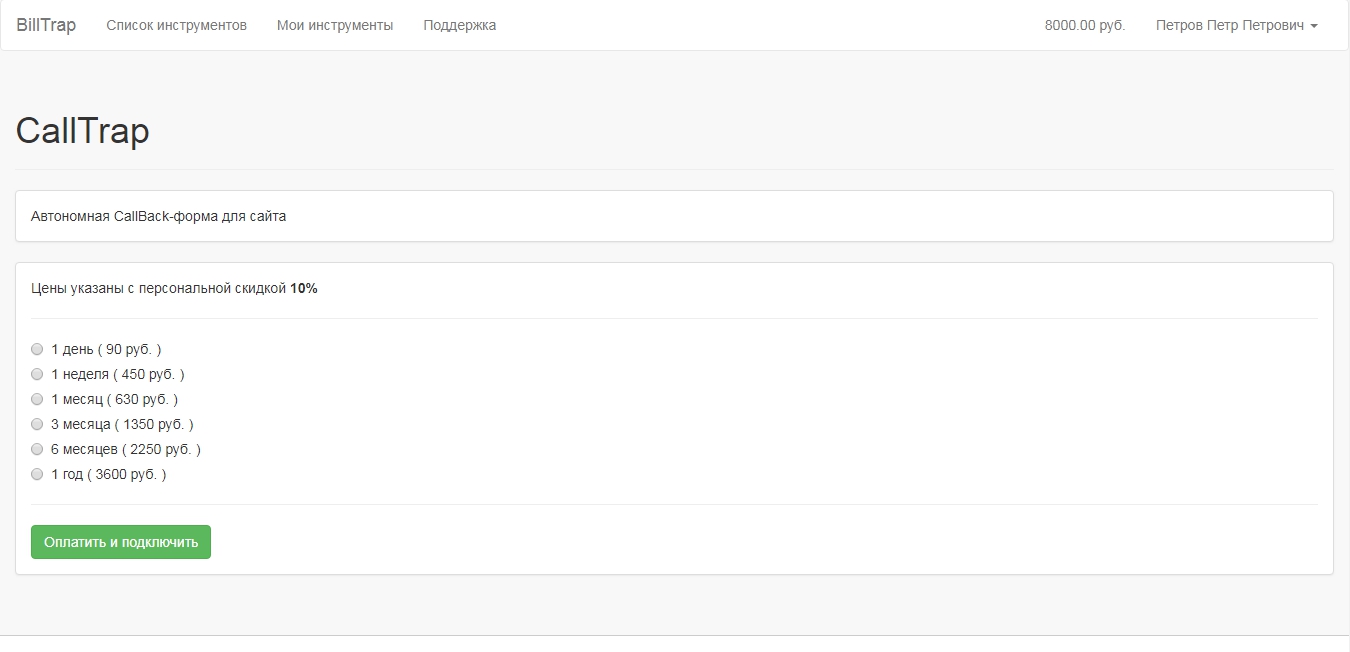1350x652 pixels.
Task: Choose the 1 неделя radio option
Action: [37, 374]
